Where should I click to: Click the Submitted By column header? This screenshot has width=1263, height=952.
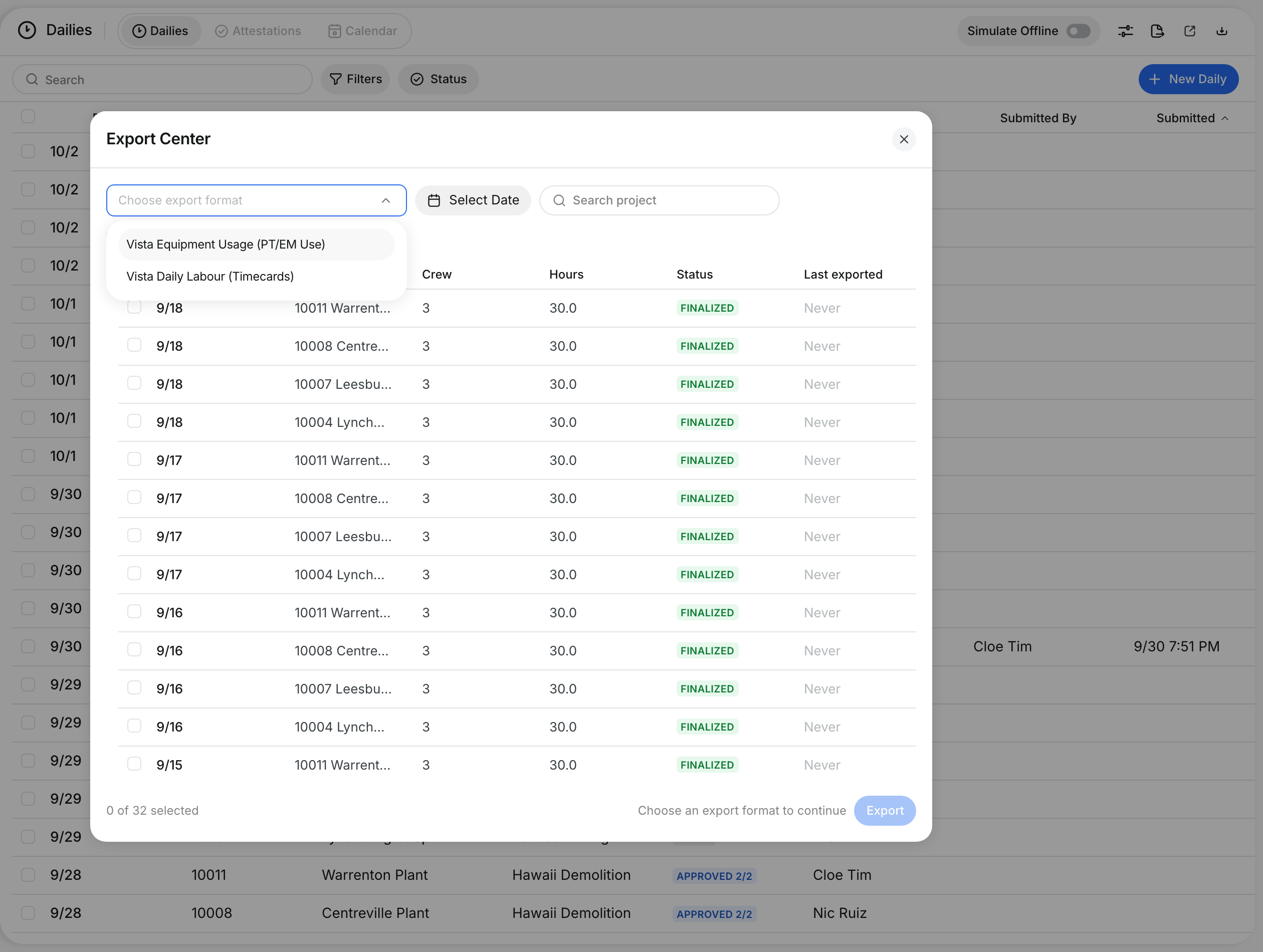[1037, 118]
